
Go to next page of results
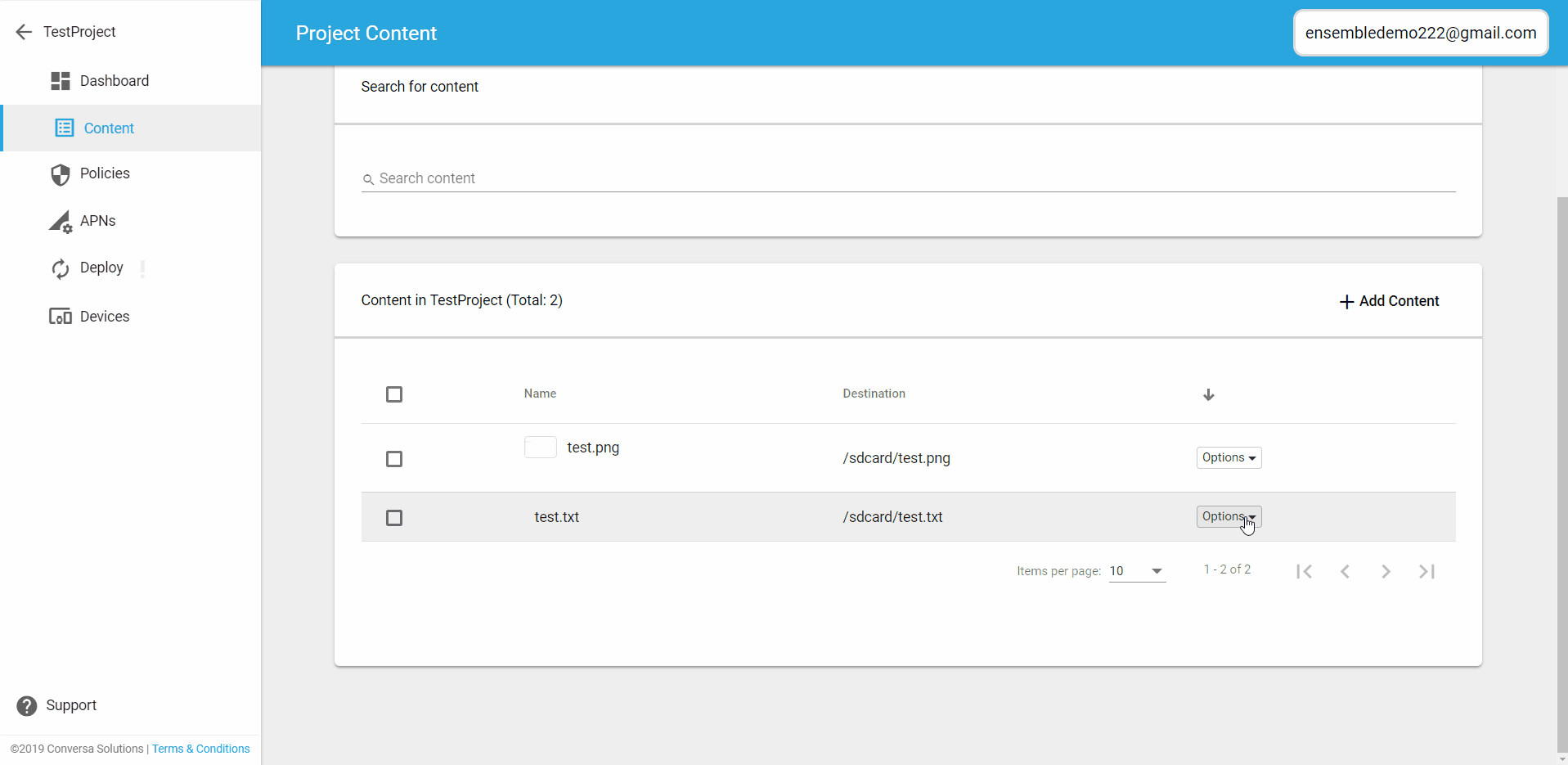click(1386, 571)
